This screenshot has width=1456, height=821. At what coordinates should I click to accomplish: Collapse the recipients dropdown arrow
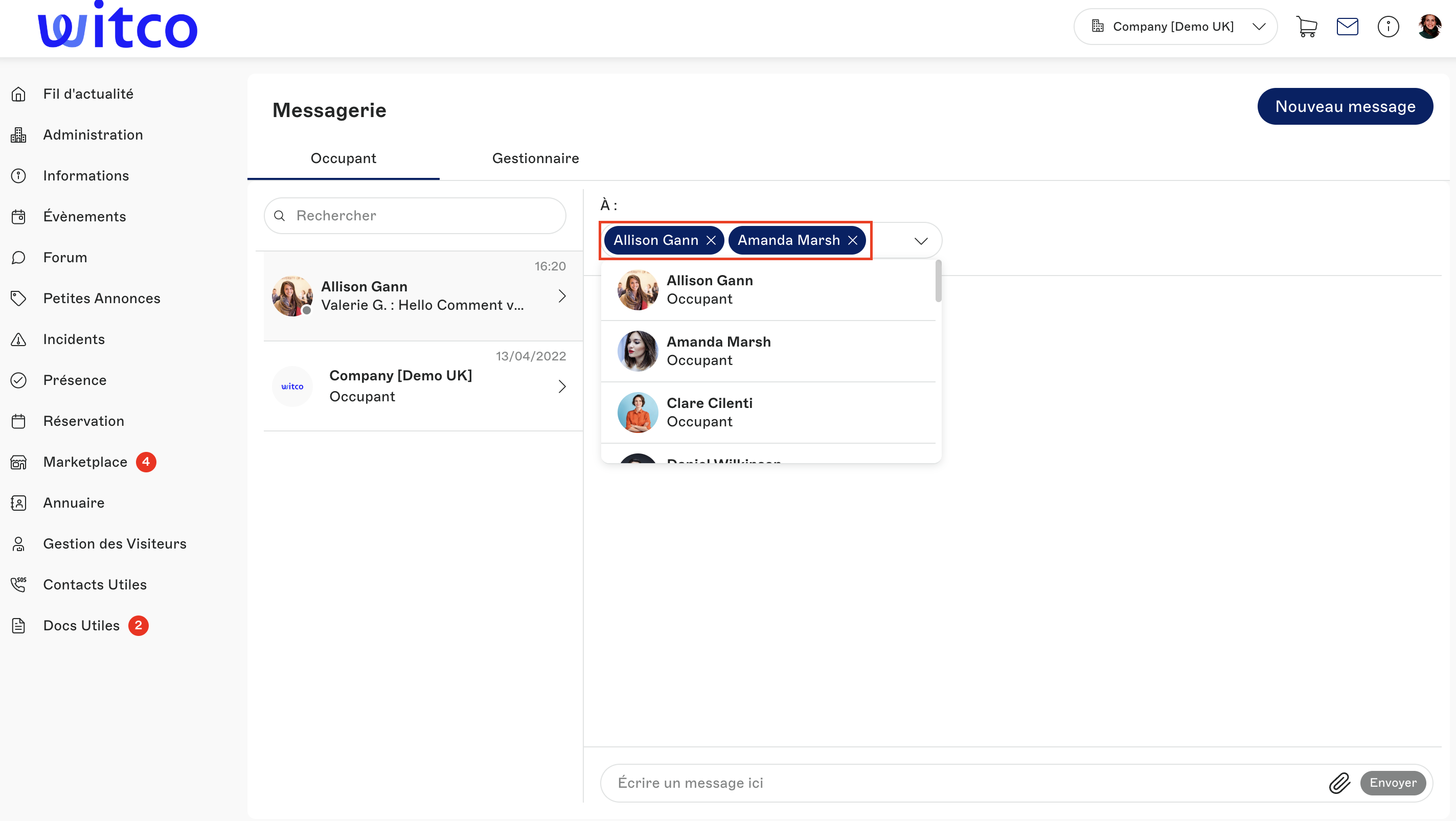pos(921,241)
